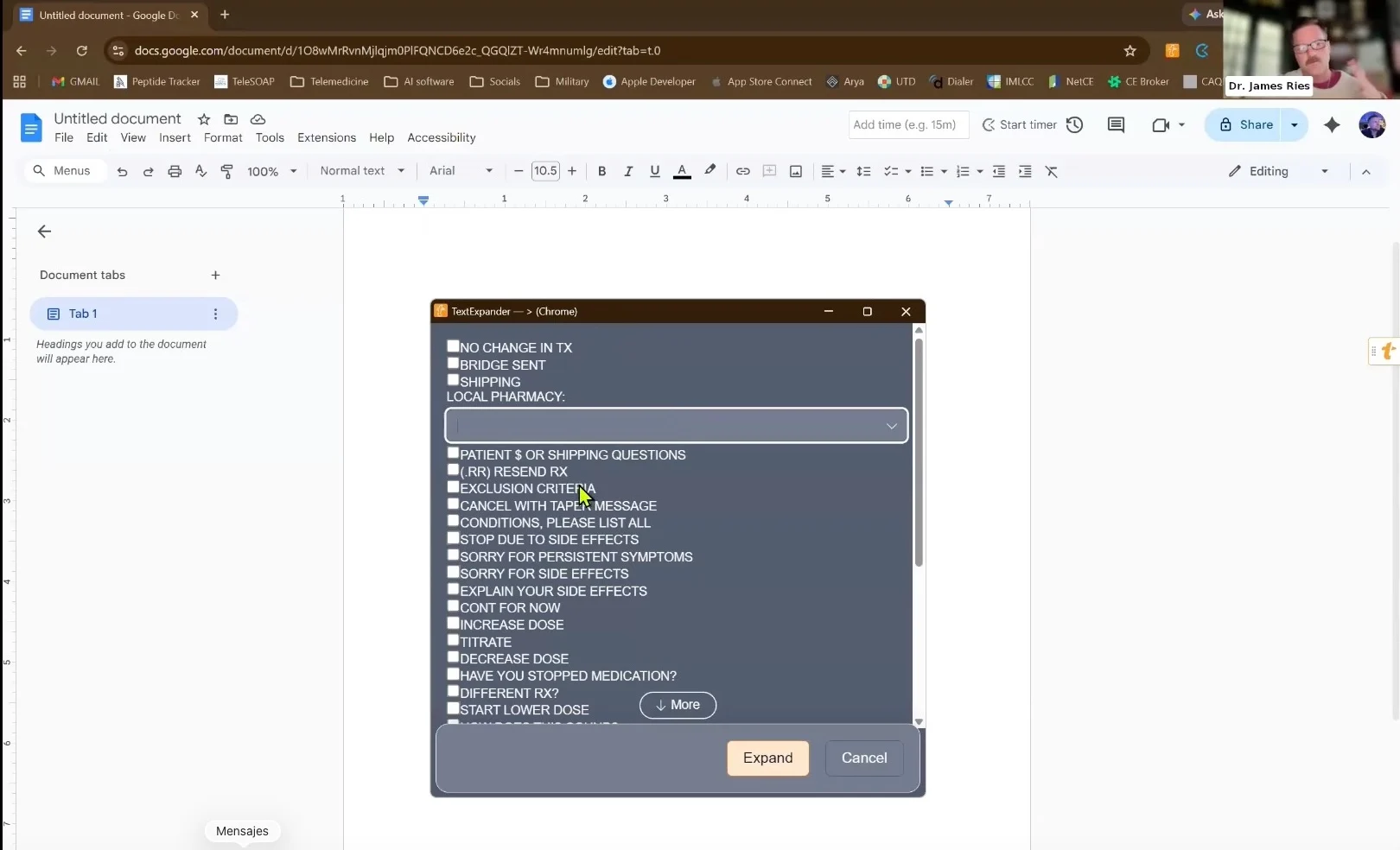The image size is (1400, 850).
Task: Insert a link with the link icon
Action: pos(742,171)
